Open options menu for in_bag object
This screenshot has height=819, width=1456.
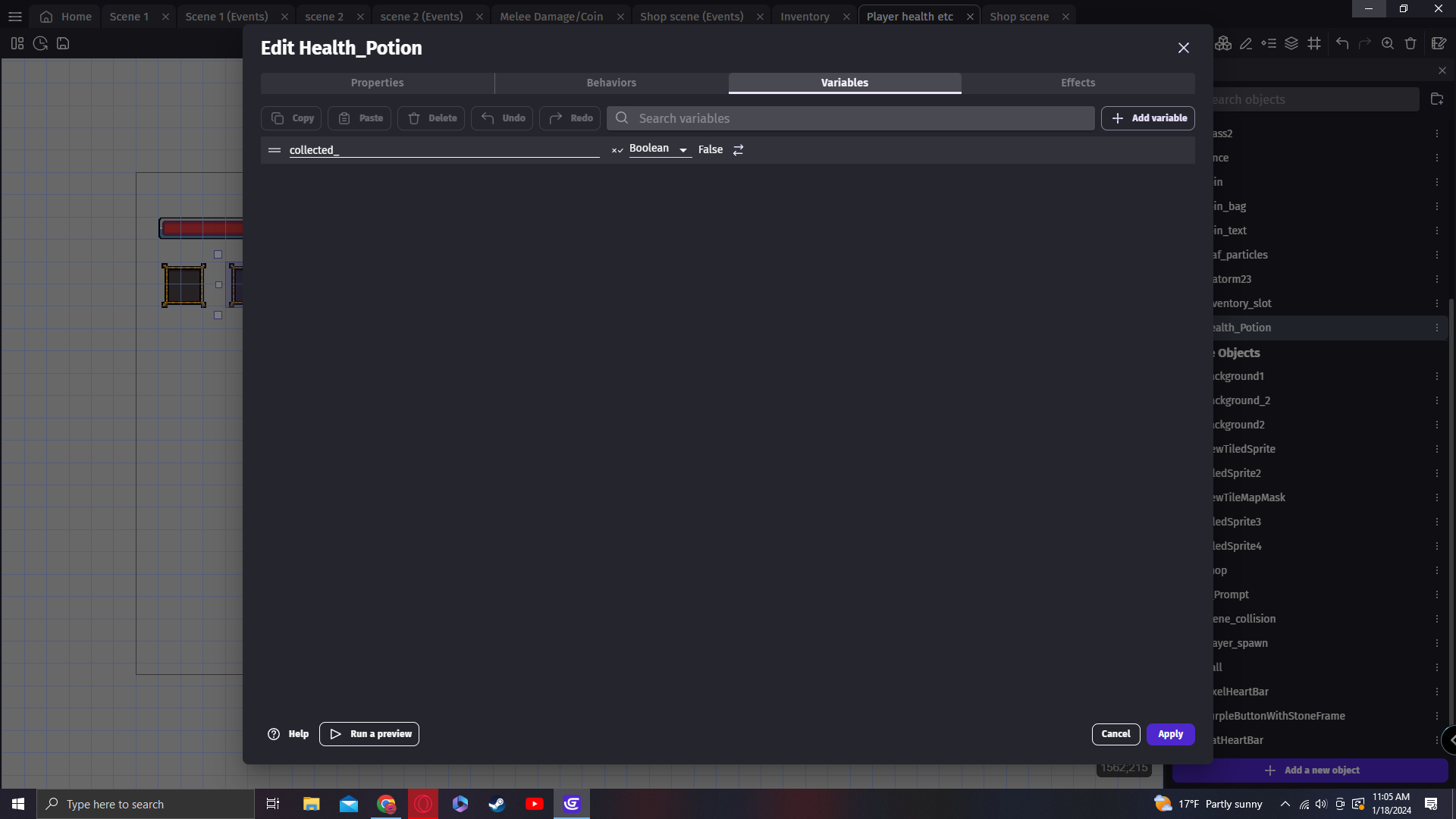(1437, 206)
